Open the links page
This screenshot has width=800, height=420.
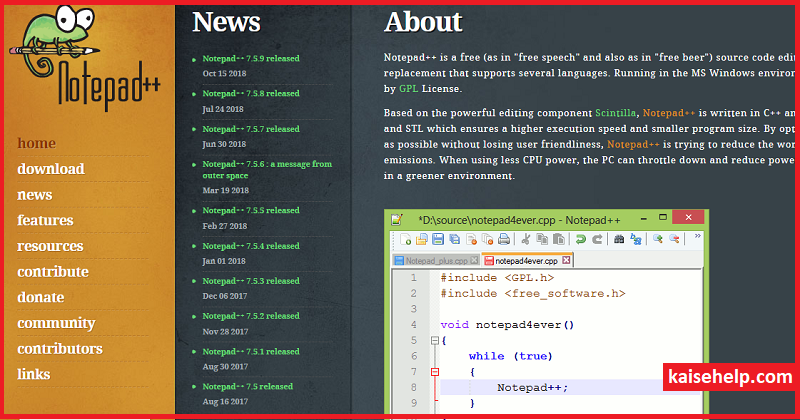click(34, 374)
